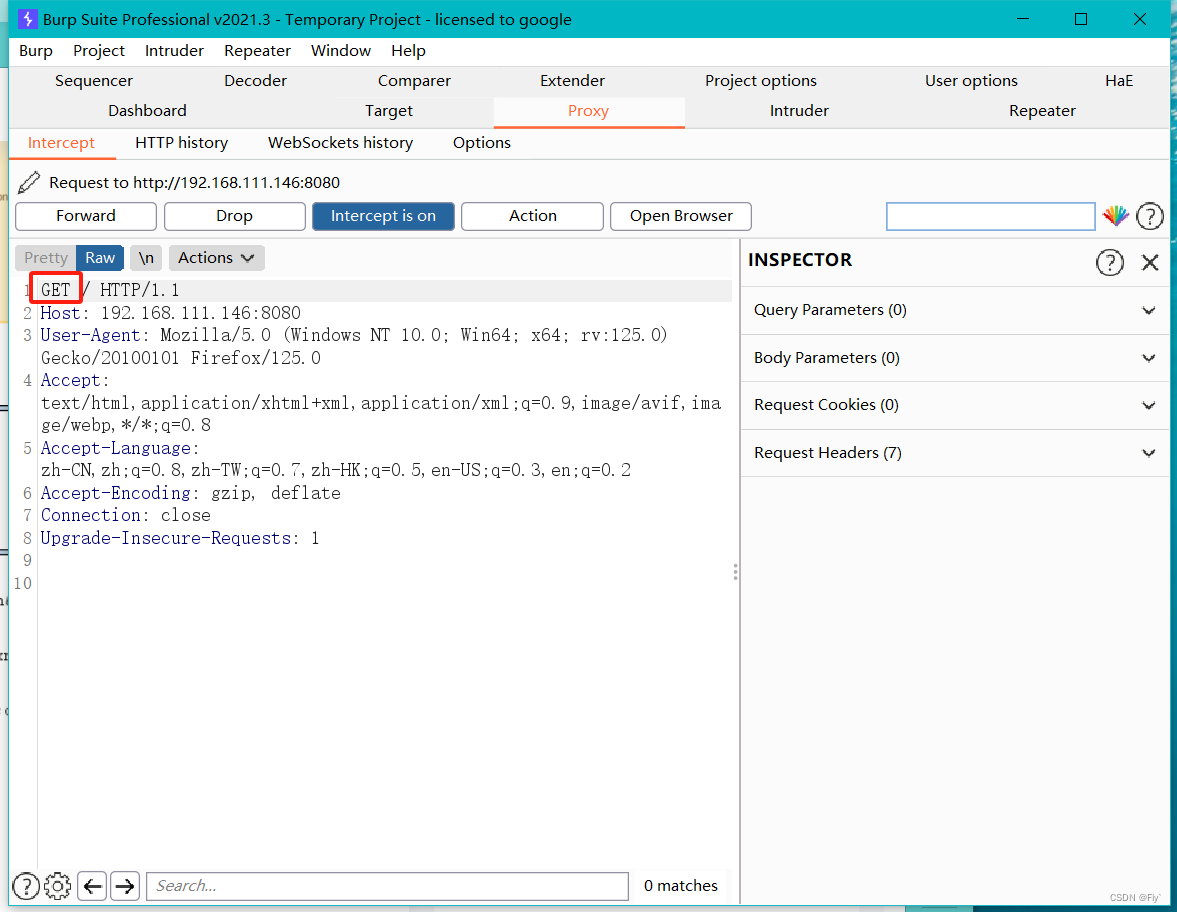Switch to WebSockets history tab
This screenshot has height=912, width=1177.
[340, 143]
